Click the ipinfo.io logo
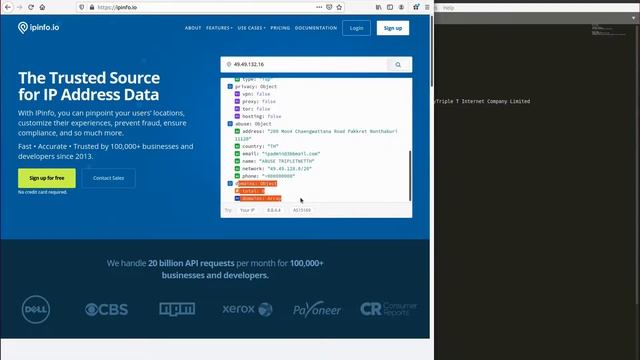Image resolution: width=640 pixels, height=360 pixels. pos(39,27)
